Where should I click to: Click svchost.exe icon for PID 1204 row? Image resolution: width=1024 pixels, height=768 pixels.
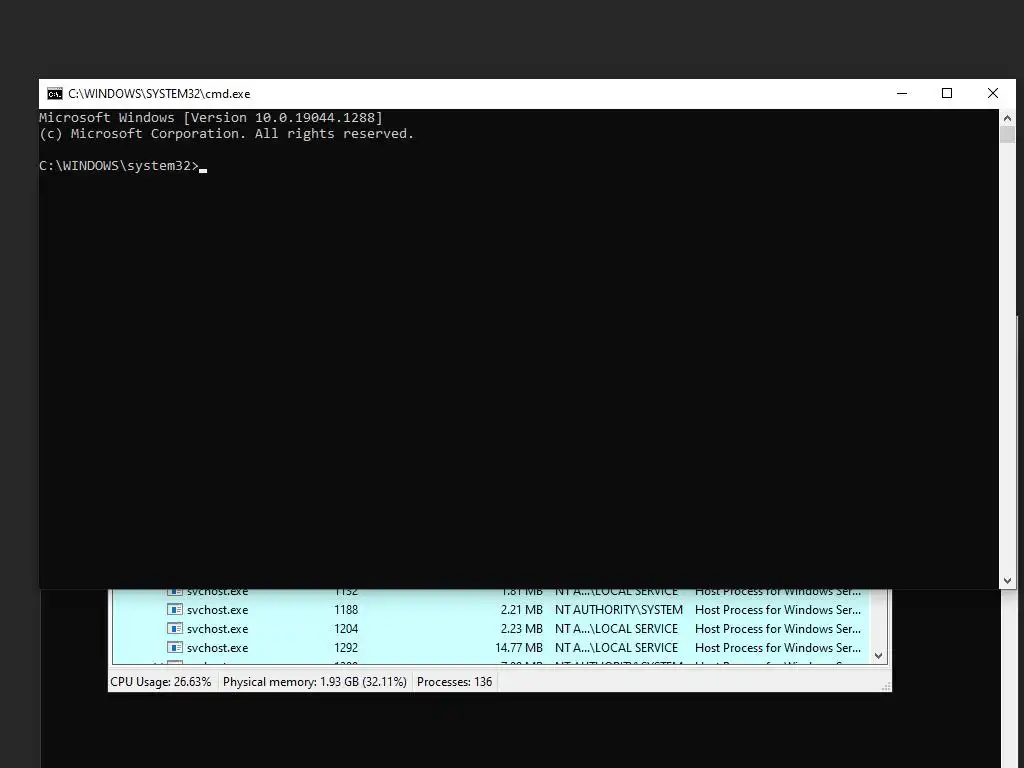(174, 628)
